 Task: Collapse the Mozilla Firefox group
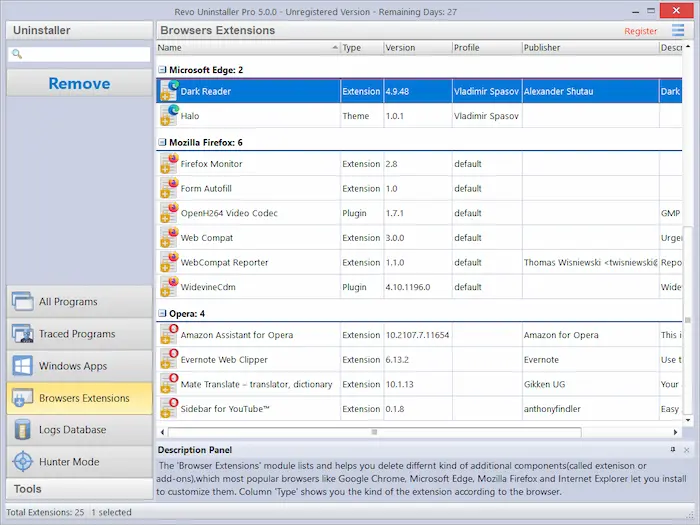(x=162, y=142)
